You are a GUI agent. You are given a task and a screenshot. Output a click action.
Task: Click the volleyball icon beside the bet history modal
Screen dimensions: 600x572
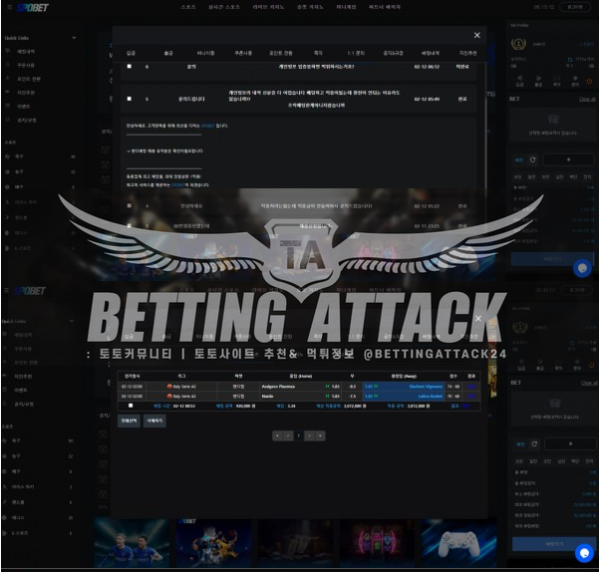6,471
